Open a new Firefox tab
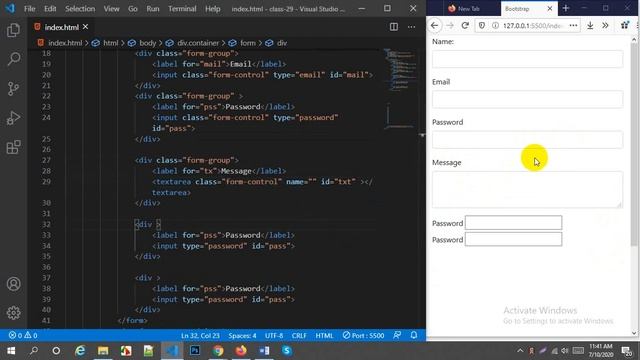The width and height of the screenshot is (640, 360). (x=566, y=8)
